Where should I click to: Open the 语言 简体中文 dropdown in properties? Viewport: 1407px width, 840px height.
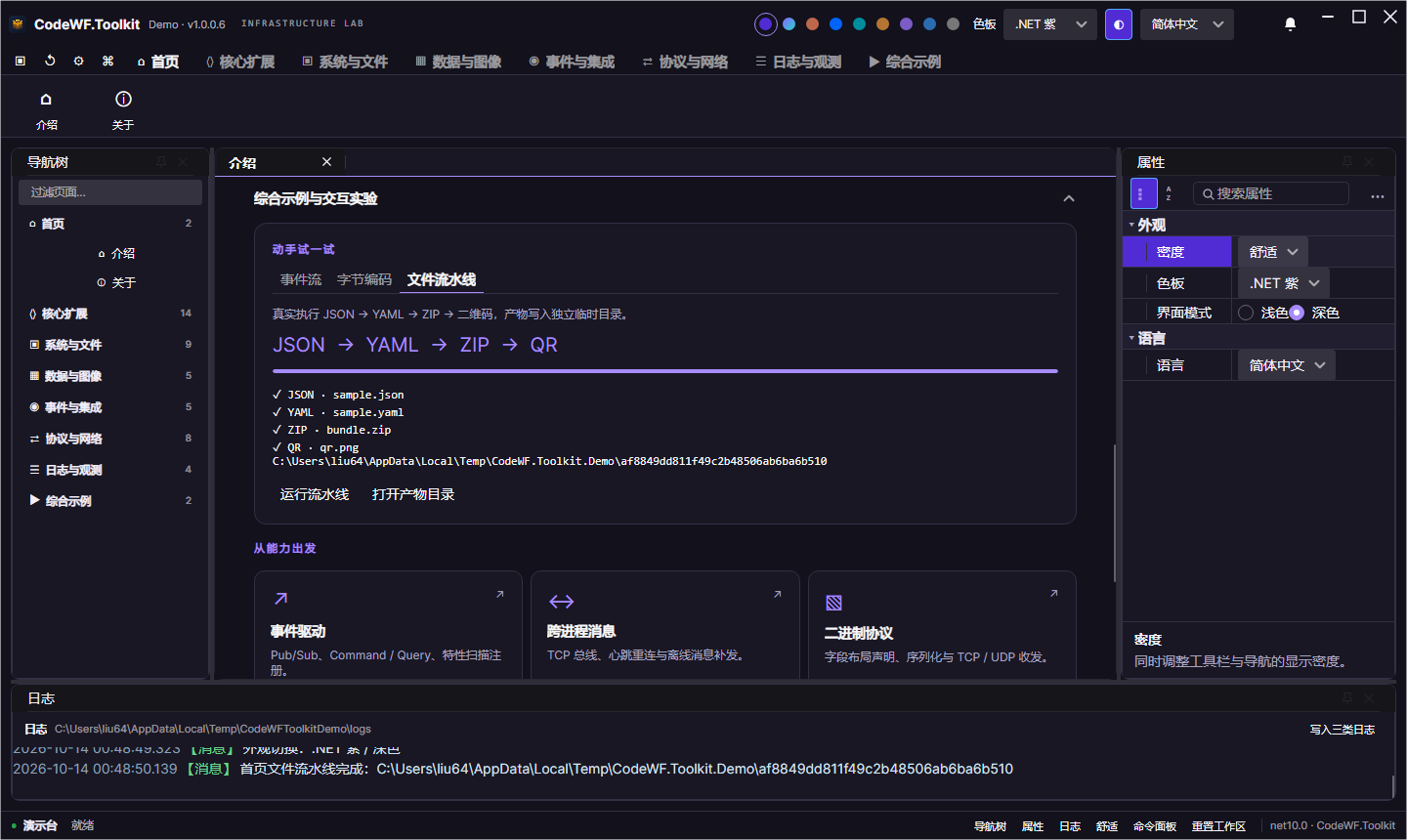[x=1287, y=365]
